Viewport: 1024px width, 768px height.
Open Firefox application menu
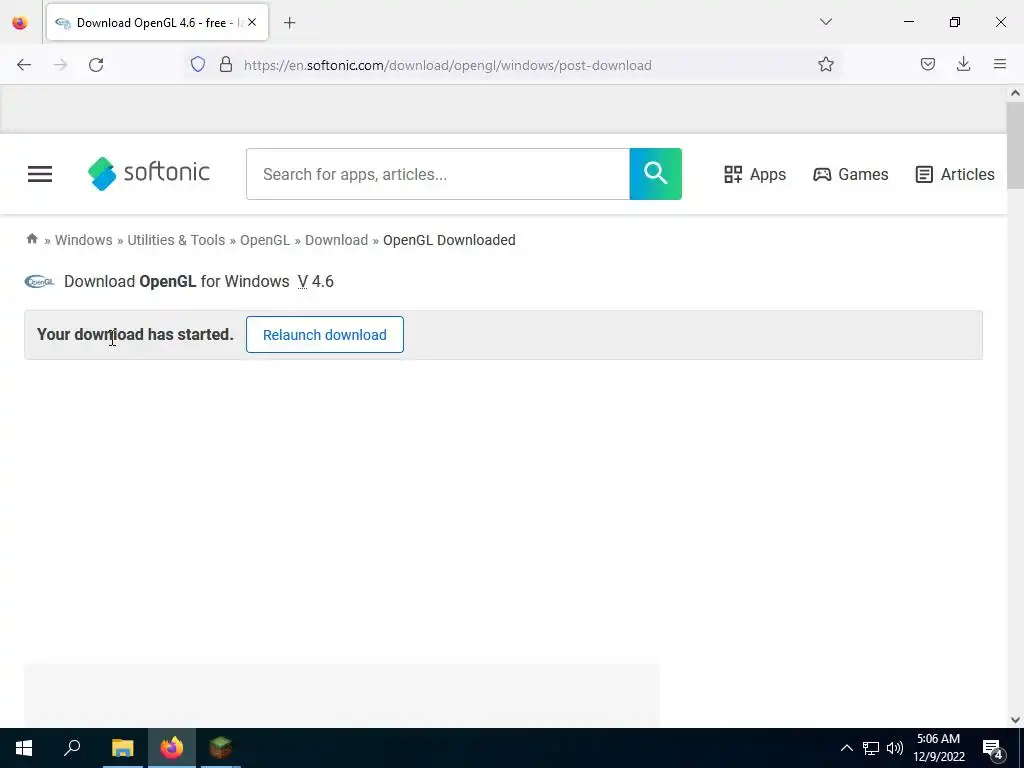[x=1000, y=64]
